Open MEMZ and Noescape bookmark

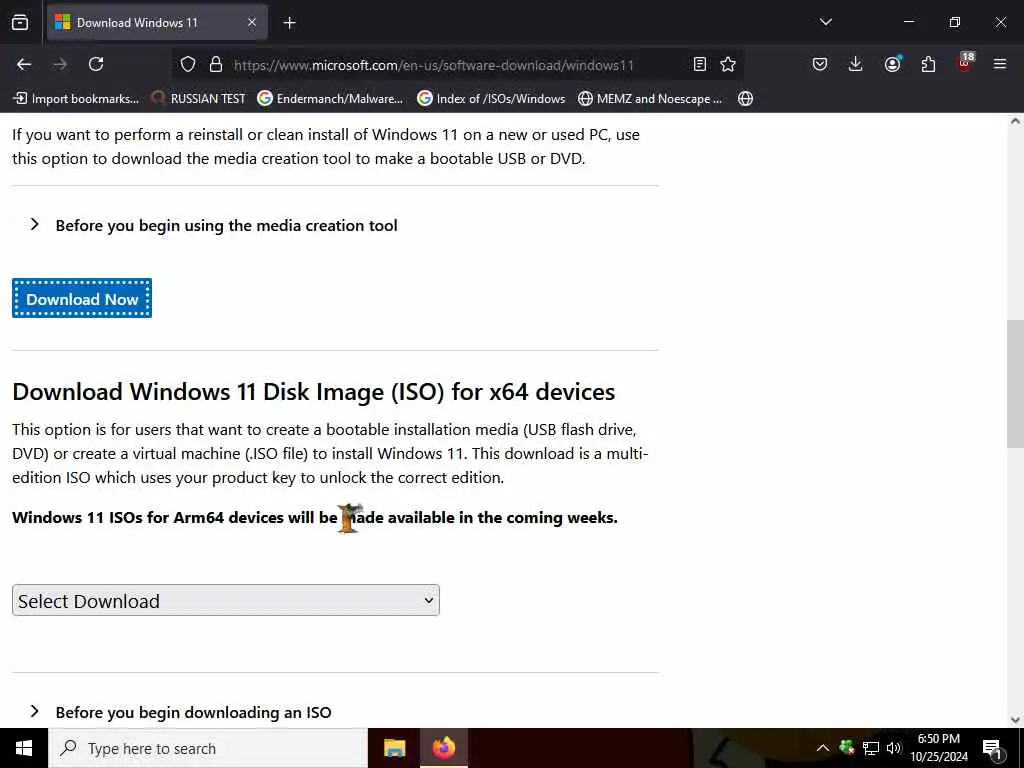[x=650, y=99]
